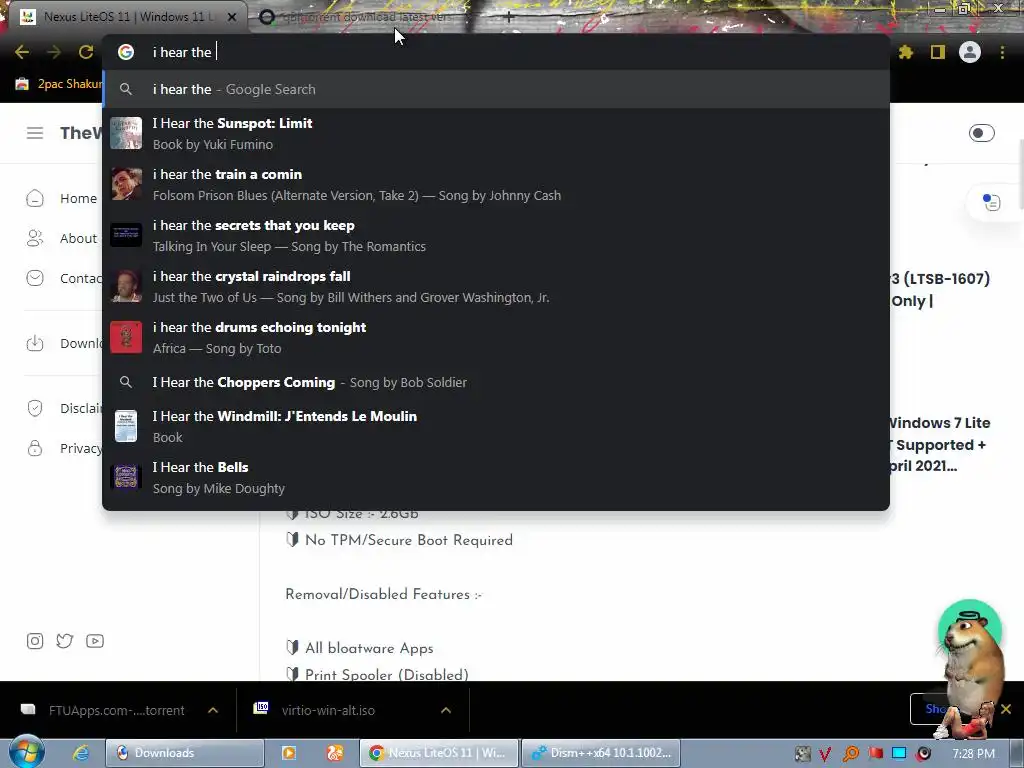Choose 'i hear the train a comin' suggestion
Image resolution: width=1024 pixels, height=768 pixels.
point(496,185)
